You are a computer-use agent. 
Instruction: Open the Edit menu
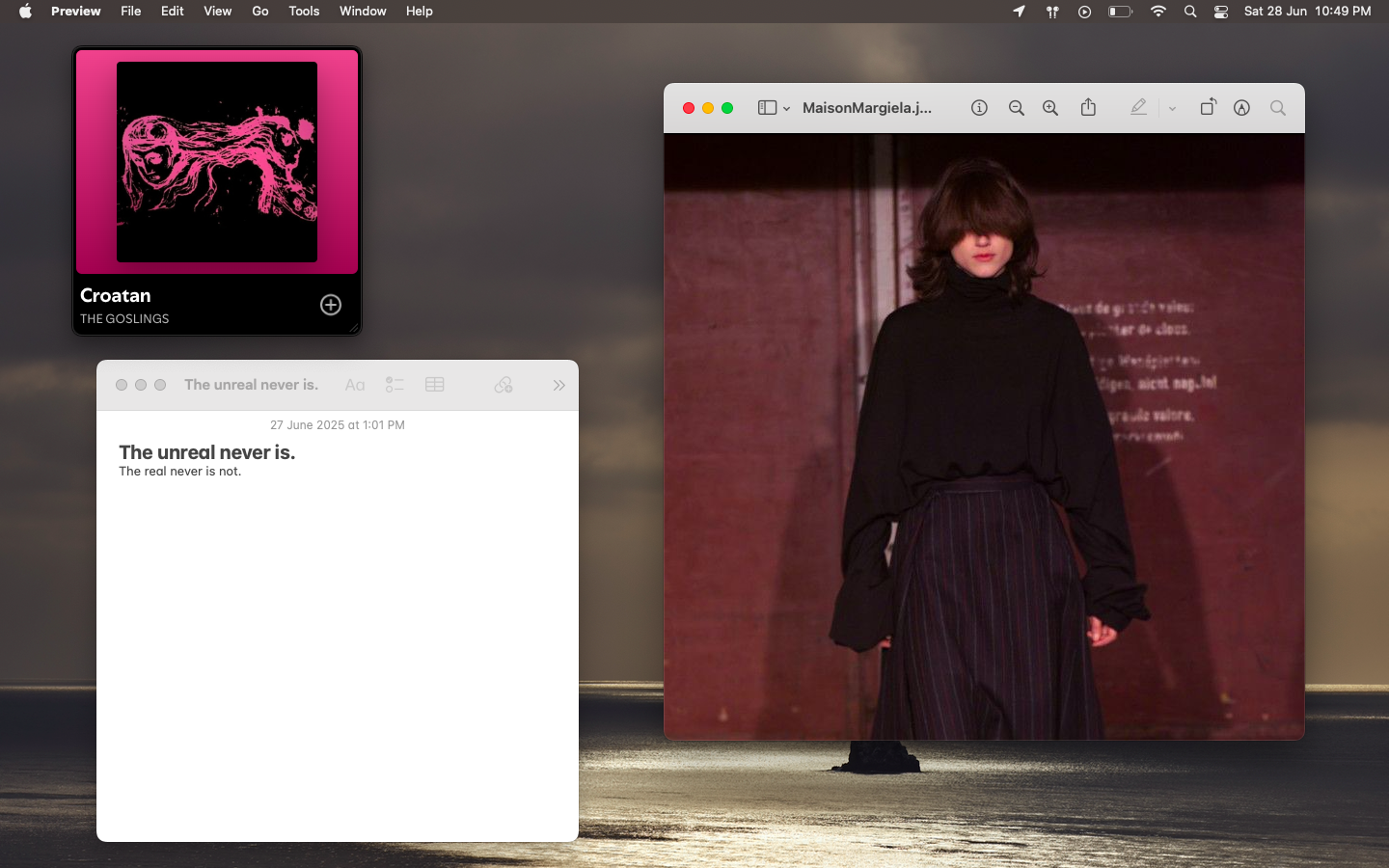pyautogui.click(x=173, y=12)
